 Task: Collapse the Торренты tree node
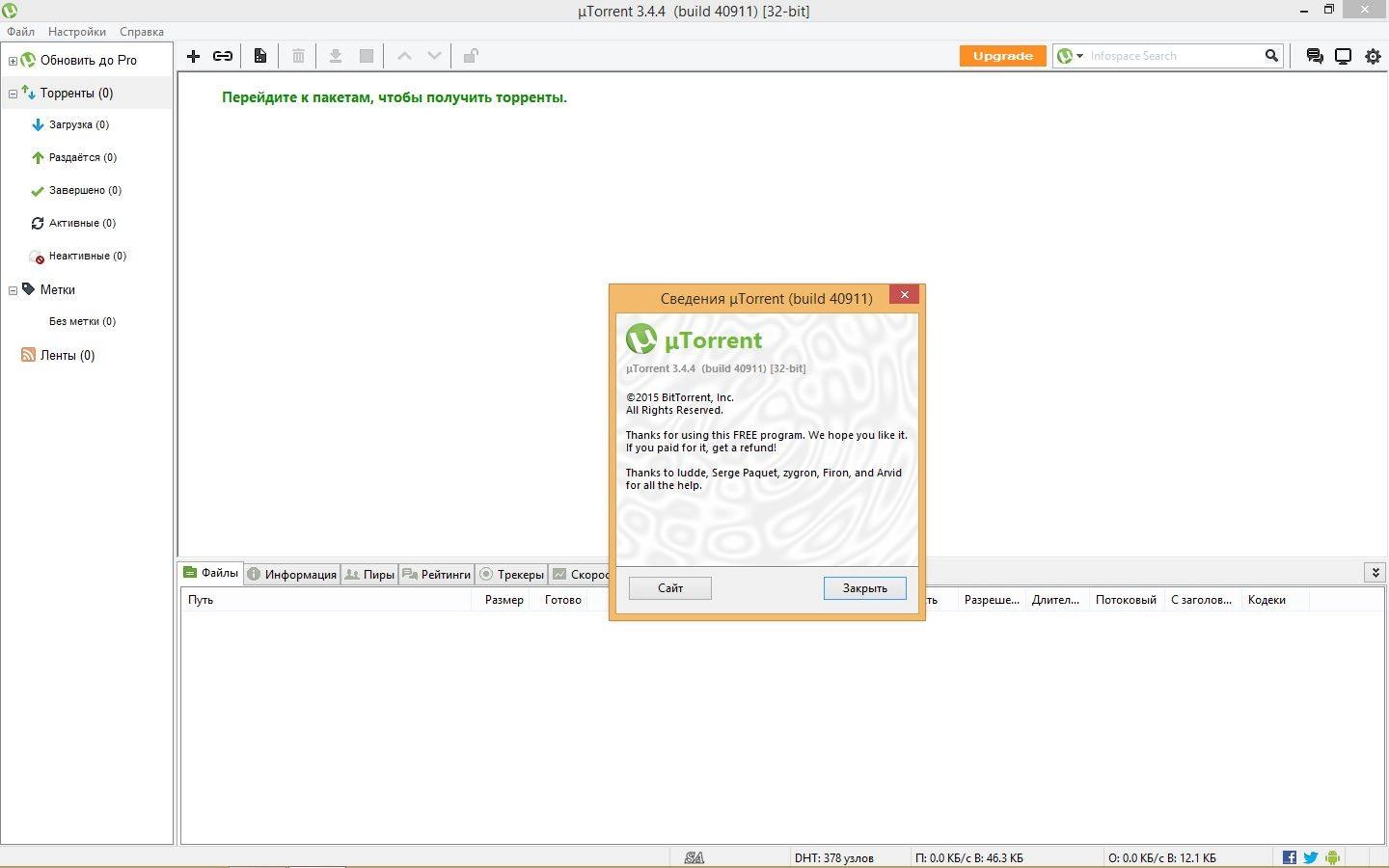click(13, 95)
